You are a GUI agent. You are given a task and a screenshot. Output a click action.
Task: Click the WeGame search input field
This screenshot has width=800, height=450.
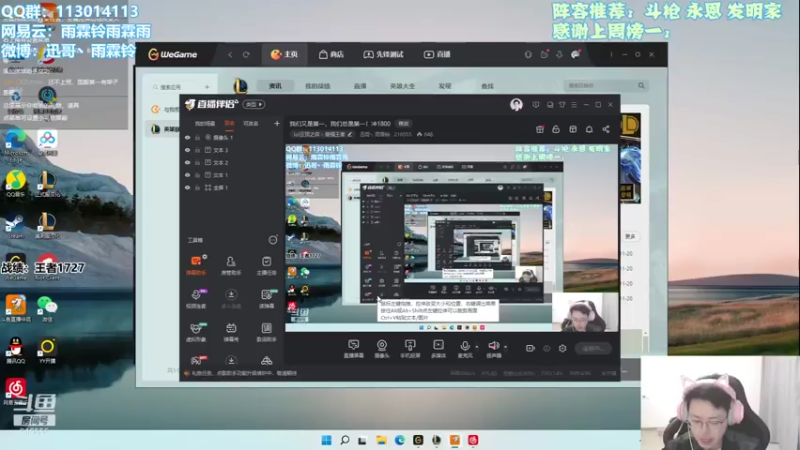[605, 86]
